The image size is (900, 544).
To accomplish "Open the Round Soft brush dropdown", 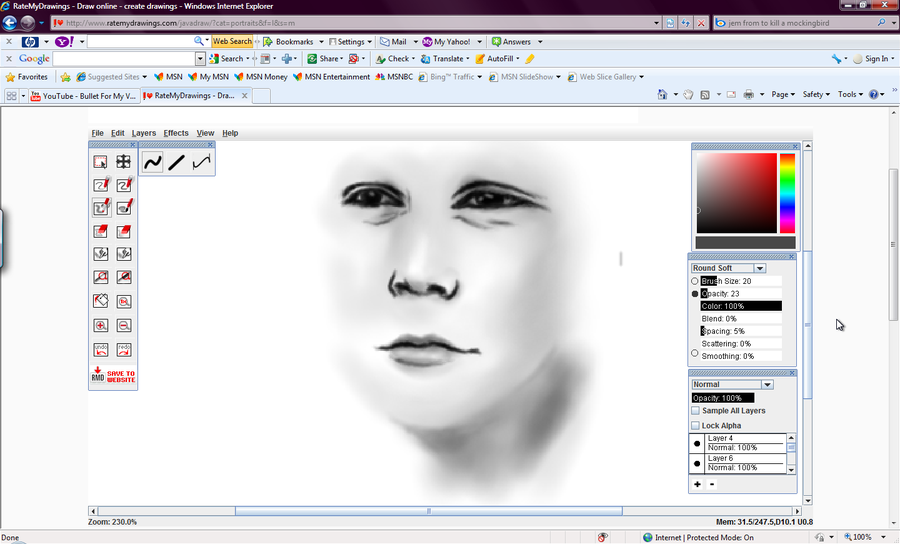I will 760,268.
